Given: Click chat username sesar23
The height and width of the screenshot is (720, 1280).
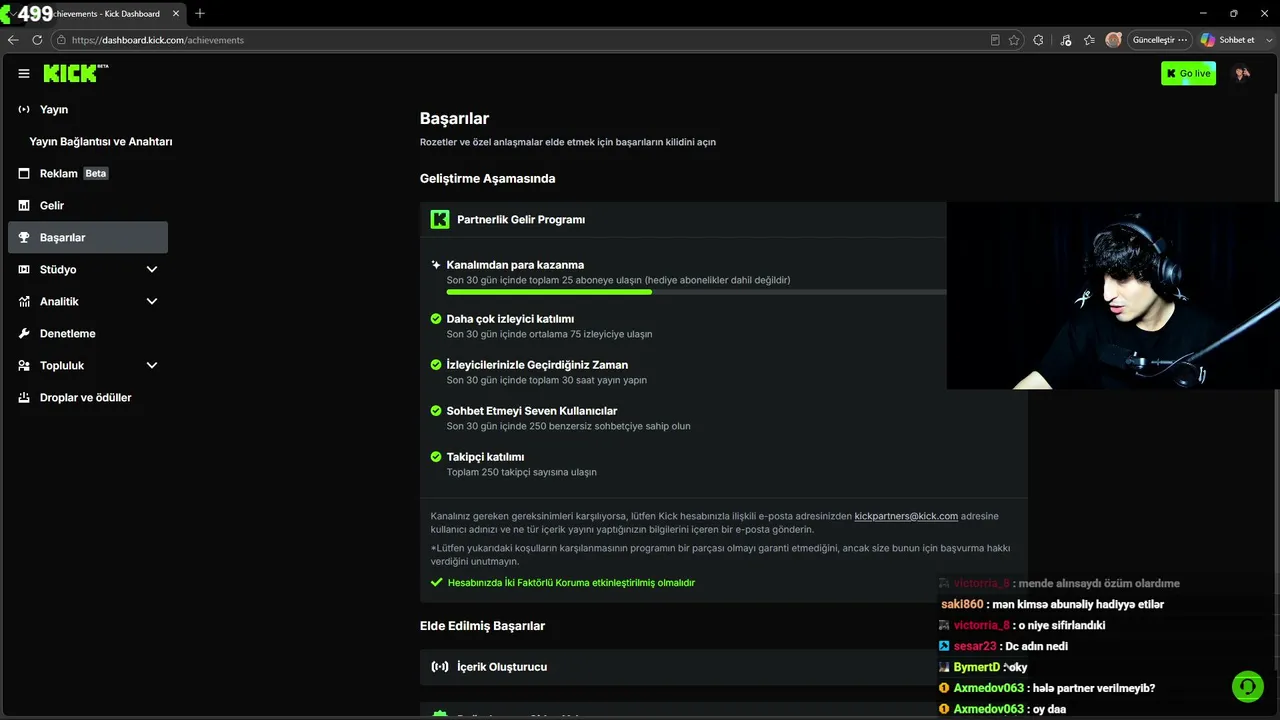Looking at the screenshot, I should [975, 646].
